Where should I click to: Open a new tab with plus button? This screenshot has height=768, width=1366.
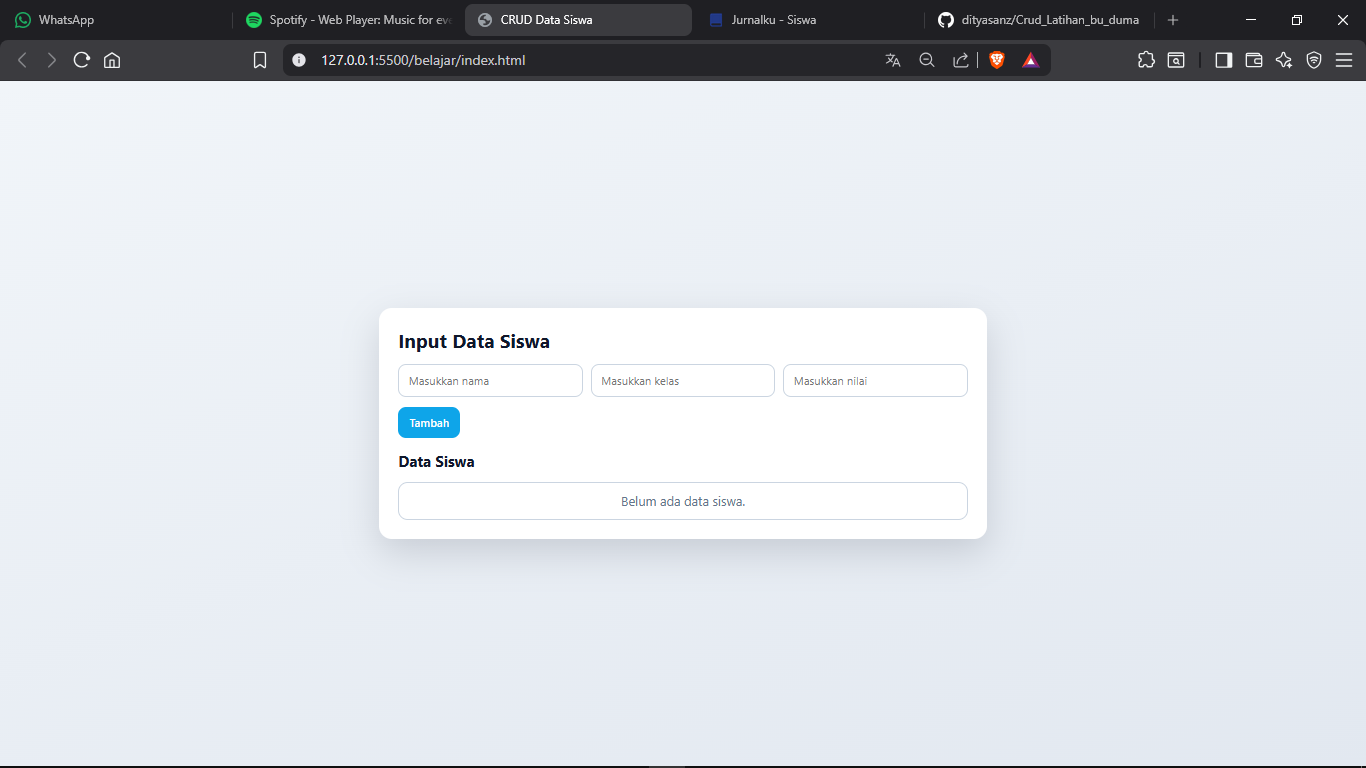click(x=1173, y=20)
